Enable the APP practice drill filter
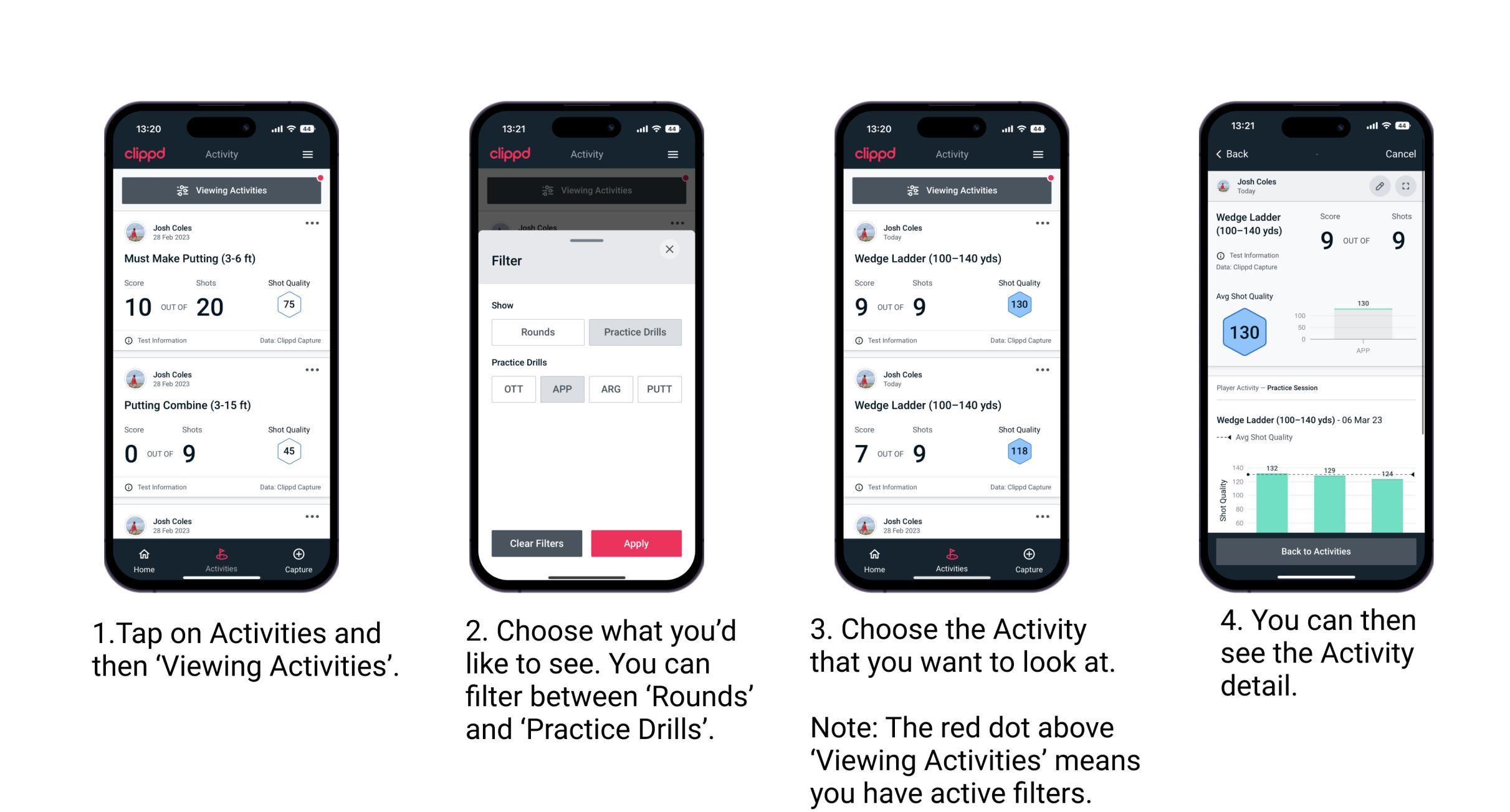The width and height of the screenshot is (1510, 812). click(561, 389)
